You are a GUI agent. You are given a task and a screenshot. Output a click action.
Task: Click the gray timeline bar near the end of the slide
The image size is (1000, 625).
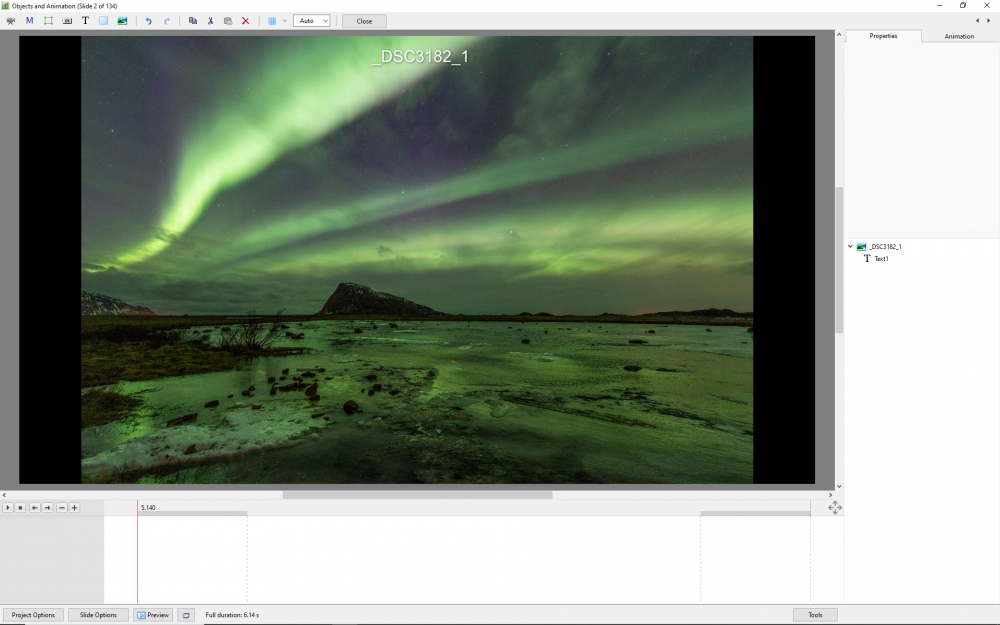755,513
